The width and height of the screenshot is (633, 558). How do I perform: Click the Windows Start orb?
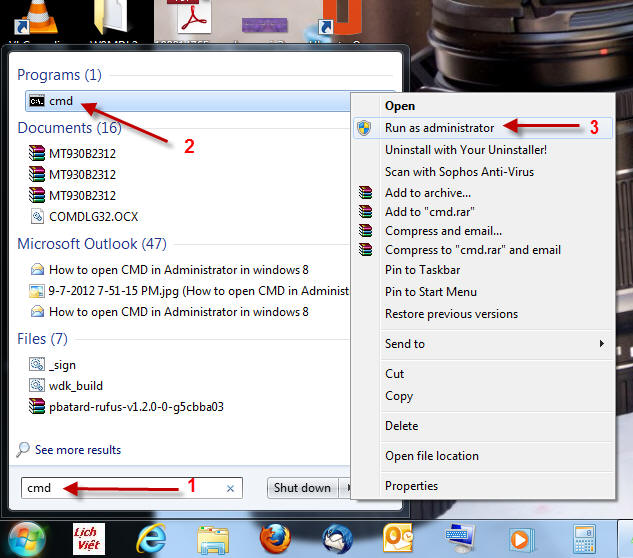click(27, 539)
